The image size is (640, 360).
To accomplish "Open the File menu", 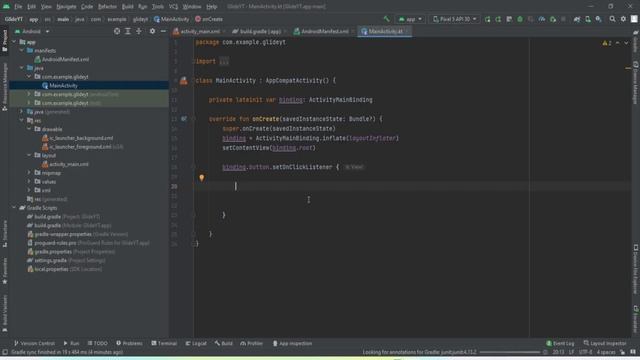I will point(18,7).
